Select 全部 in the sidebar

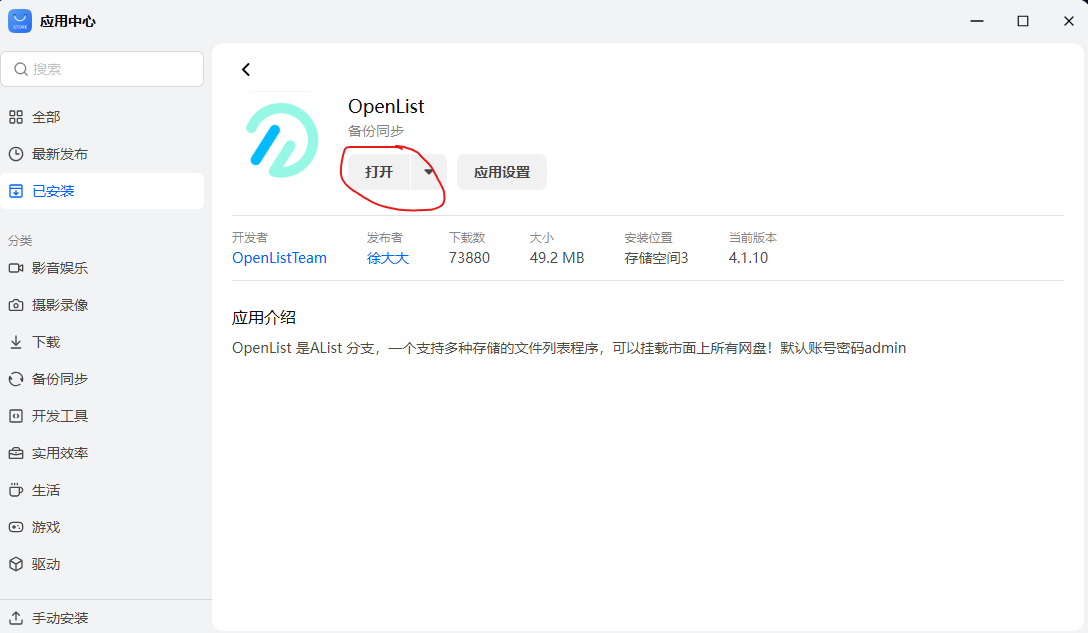tap(102, 117)
